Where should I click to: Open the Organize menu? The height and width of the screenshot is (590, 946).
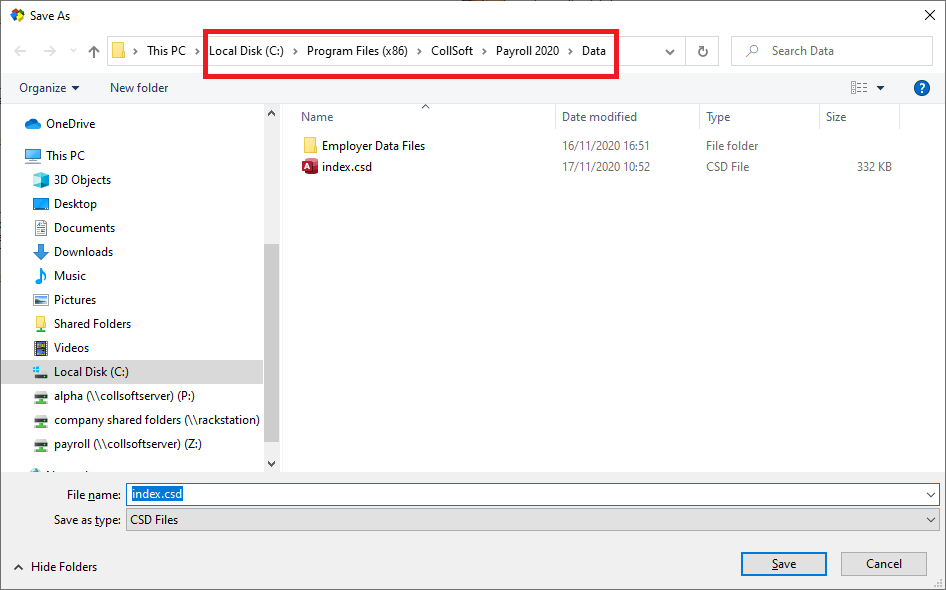(49, 88)
